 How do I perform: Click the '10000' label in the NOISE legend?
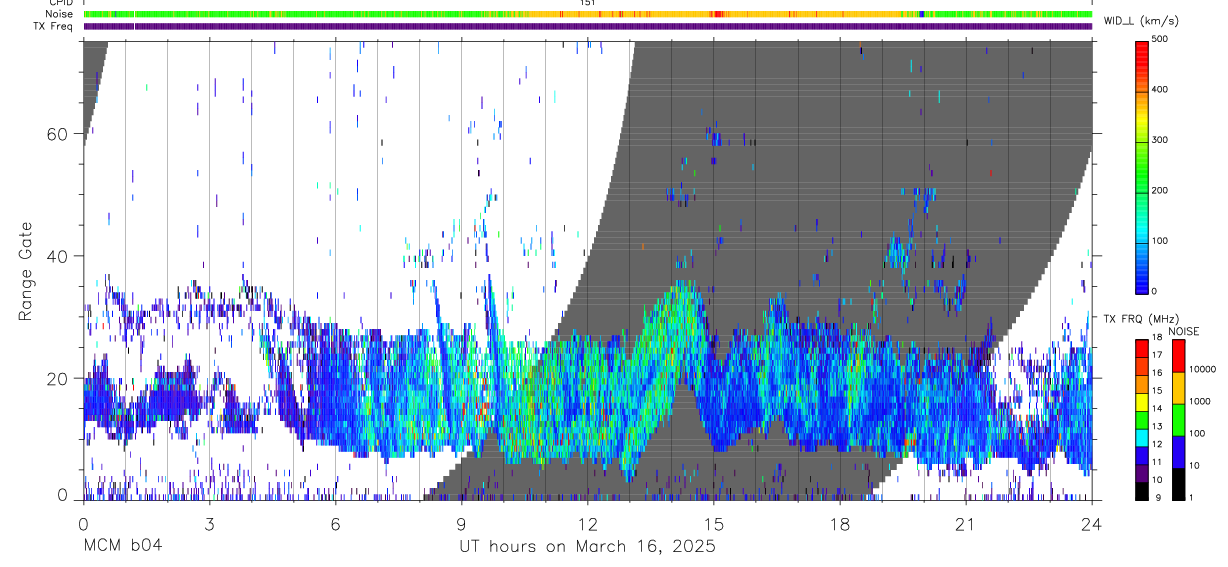(1202, 369)
